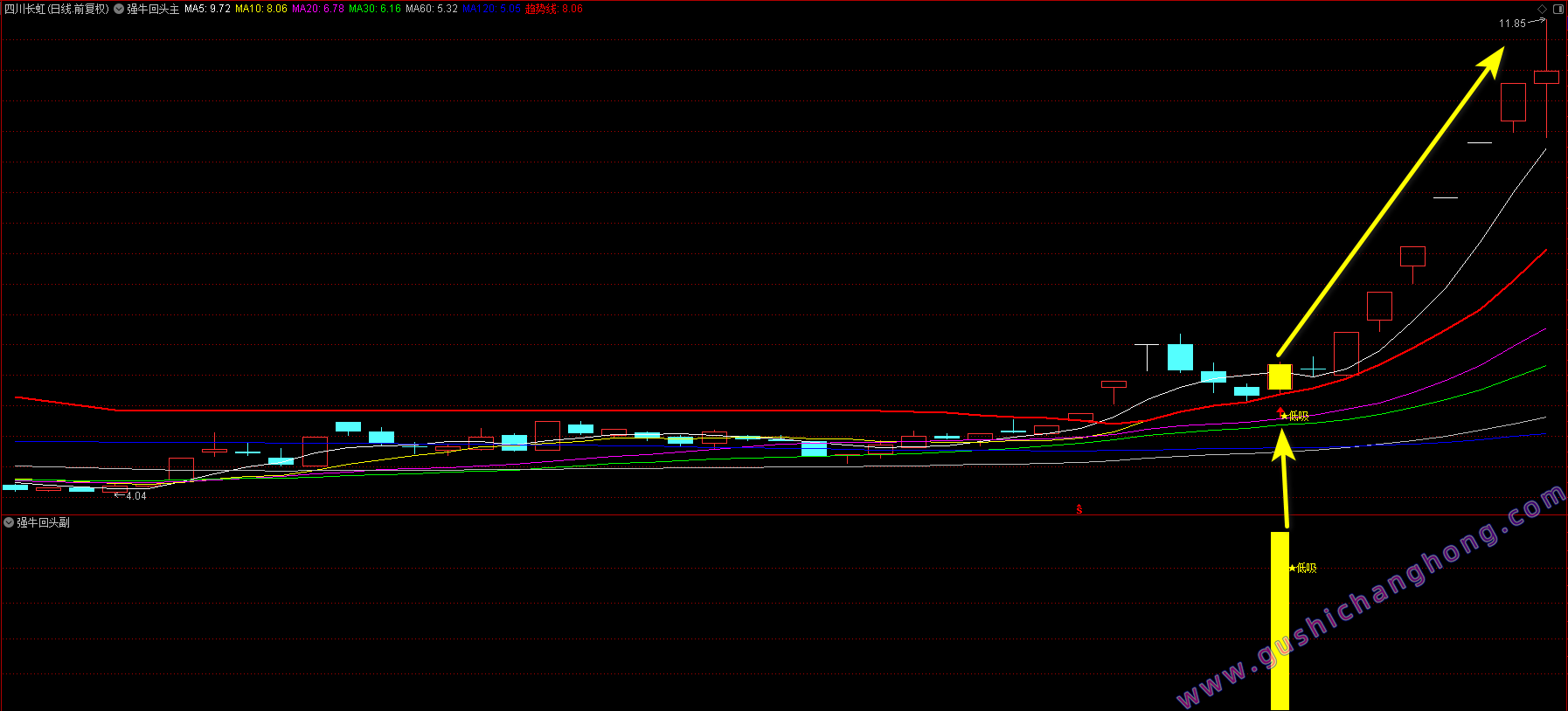Click the magenta MA20: 6.78 label
1568x711 pixels.
tap(318, 9)
